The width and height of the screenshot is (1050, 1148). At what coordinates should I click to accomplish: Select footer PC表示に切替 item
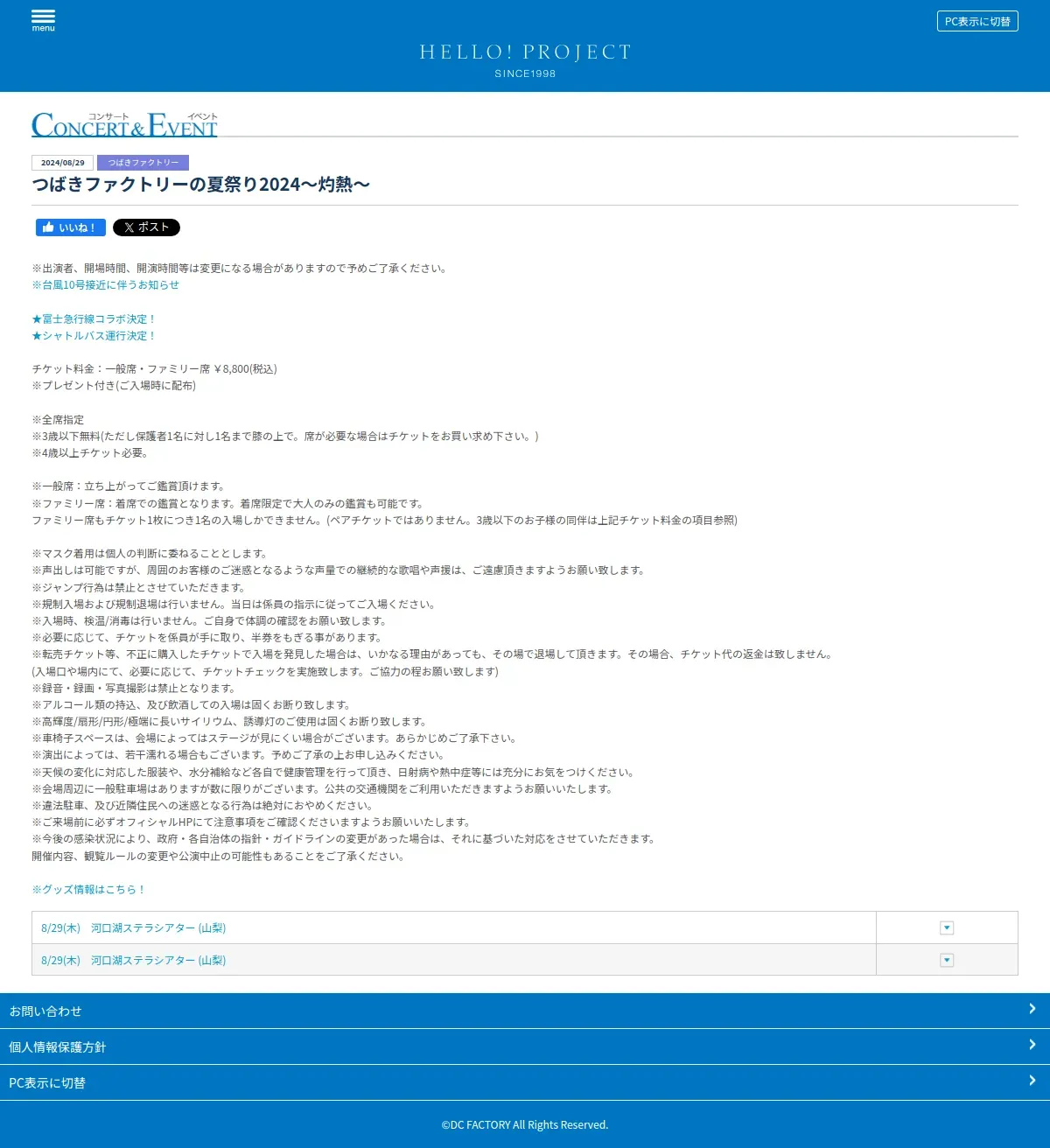(525, 1082)
